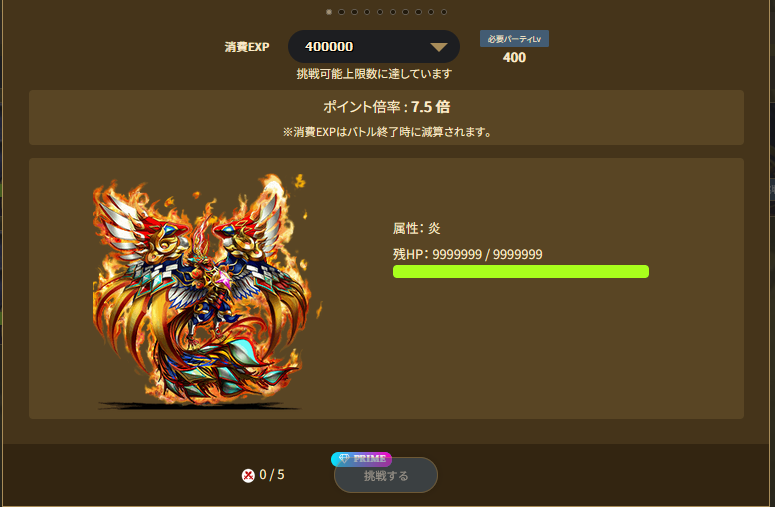
Task: Open the 消費EXP dropdown arrow
Action: 438,47
